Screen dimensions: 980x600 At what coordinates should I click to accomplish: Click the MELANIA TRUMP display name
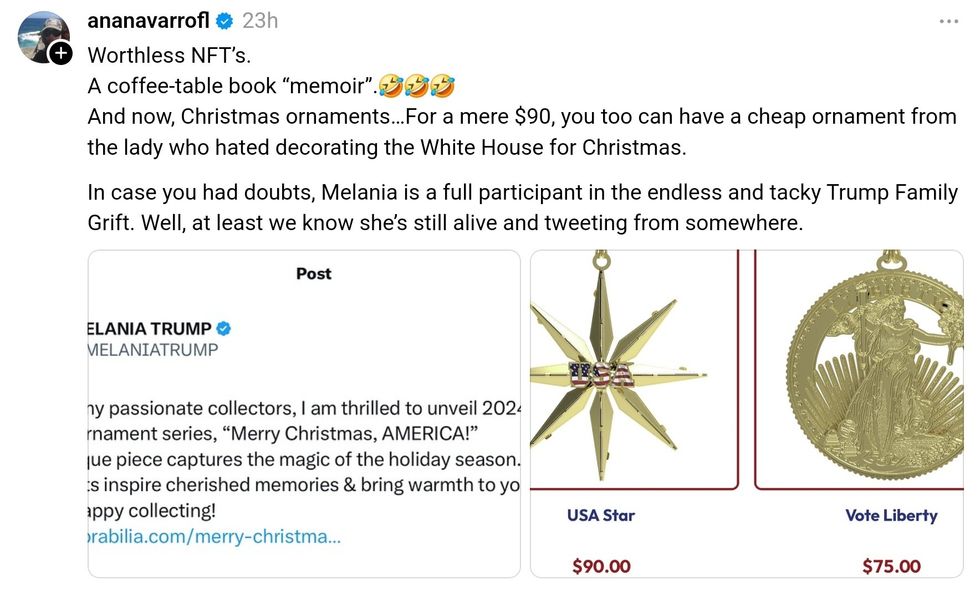[150, 328]
